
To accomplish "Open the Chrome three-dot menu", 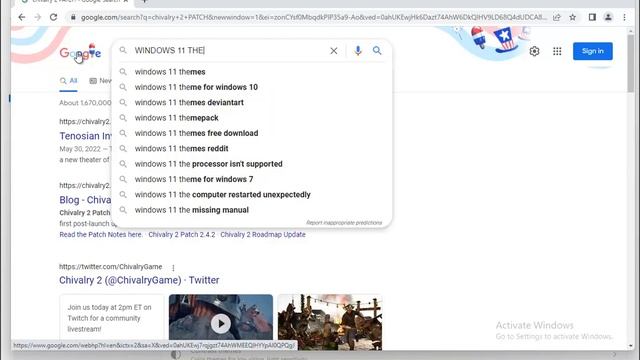I will coord(624,17).
